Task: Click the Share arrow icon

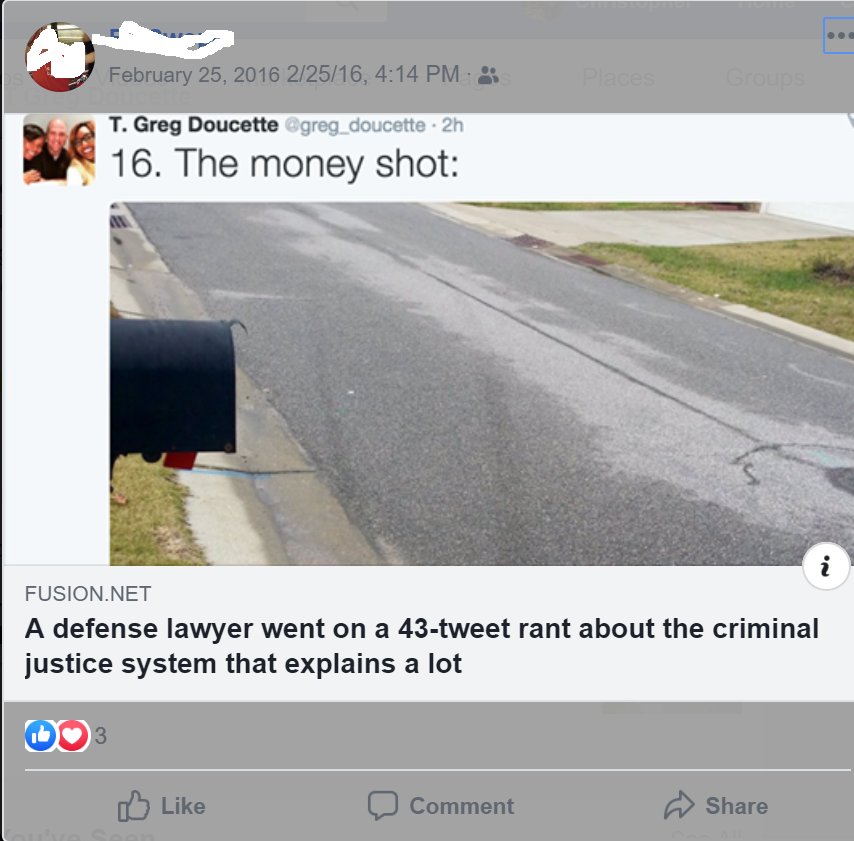Action: (679, 805)
